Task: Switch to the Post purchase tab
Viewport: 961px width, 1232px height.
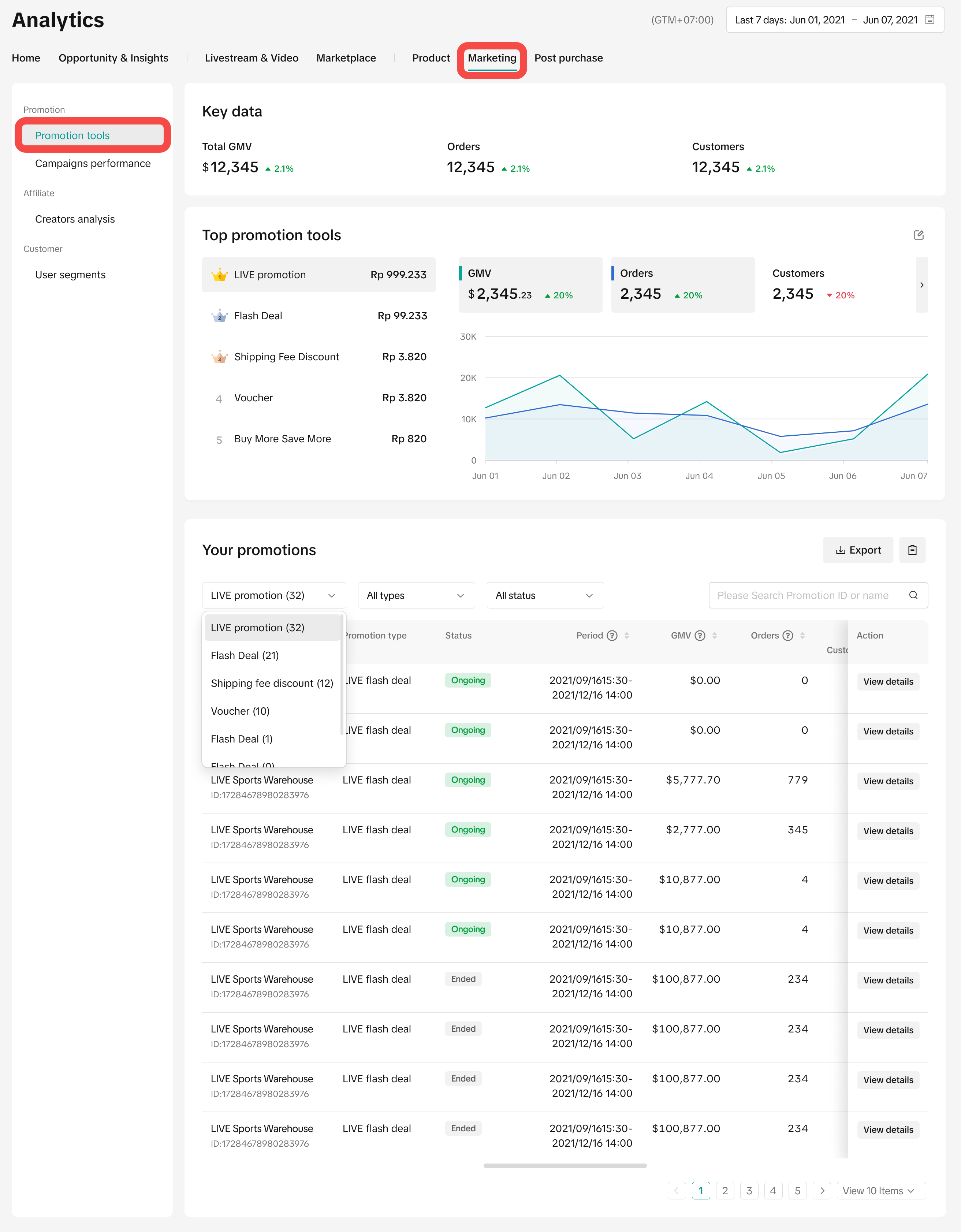Action: 568,58
